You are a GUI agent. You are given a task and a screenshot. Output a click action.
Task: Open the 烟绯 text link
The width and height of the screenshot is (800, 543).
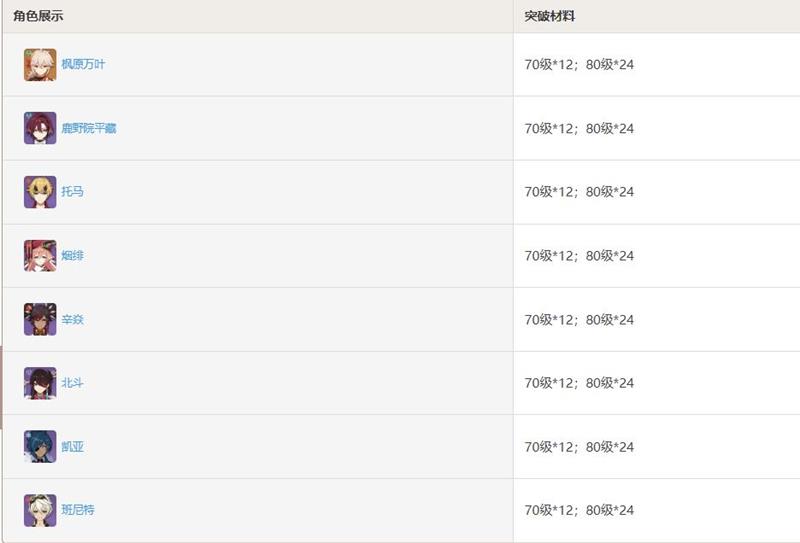click(x=72, y=256)
